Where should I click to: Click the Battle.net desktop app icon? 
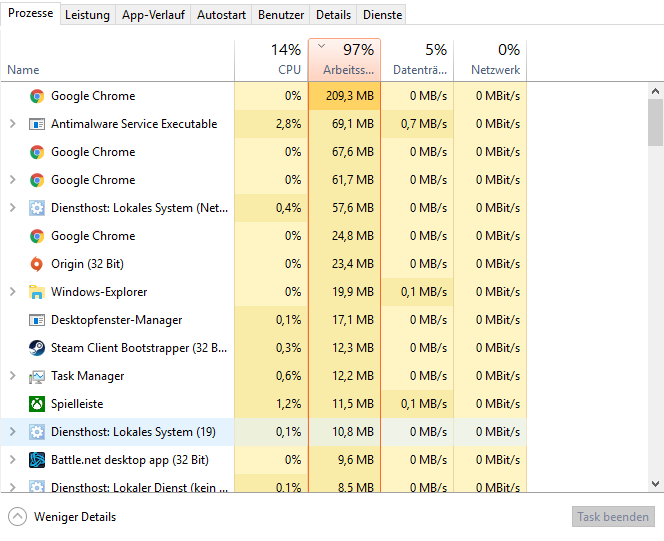click(37, 460)
